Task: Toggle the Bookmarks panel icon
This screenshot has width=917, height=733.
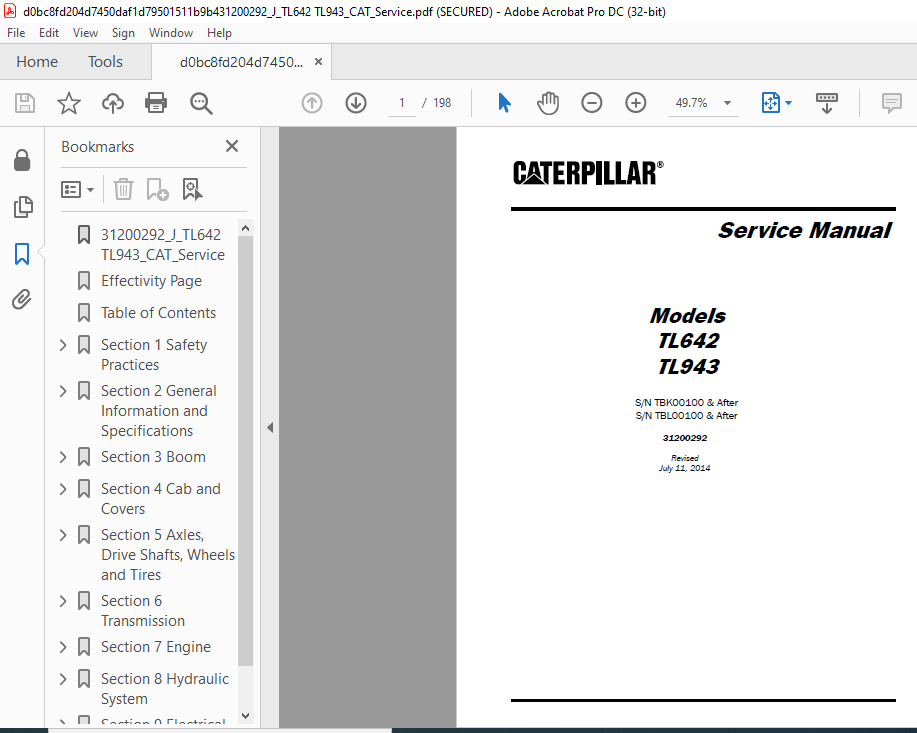Action: click(22, 253)
